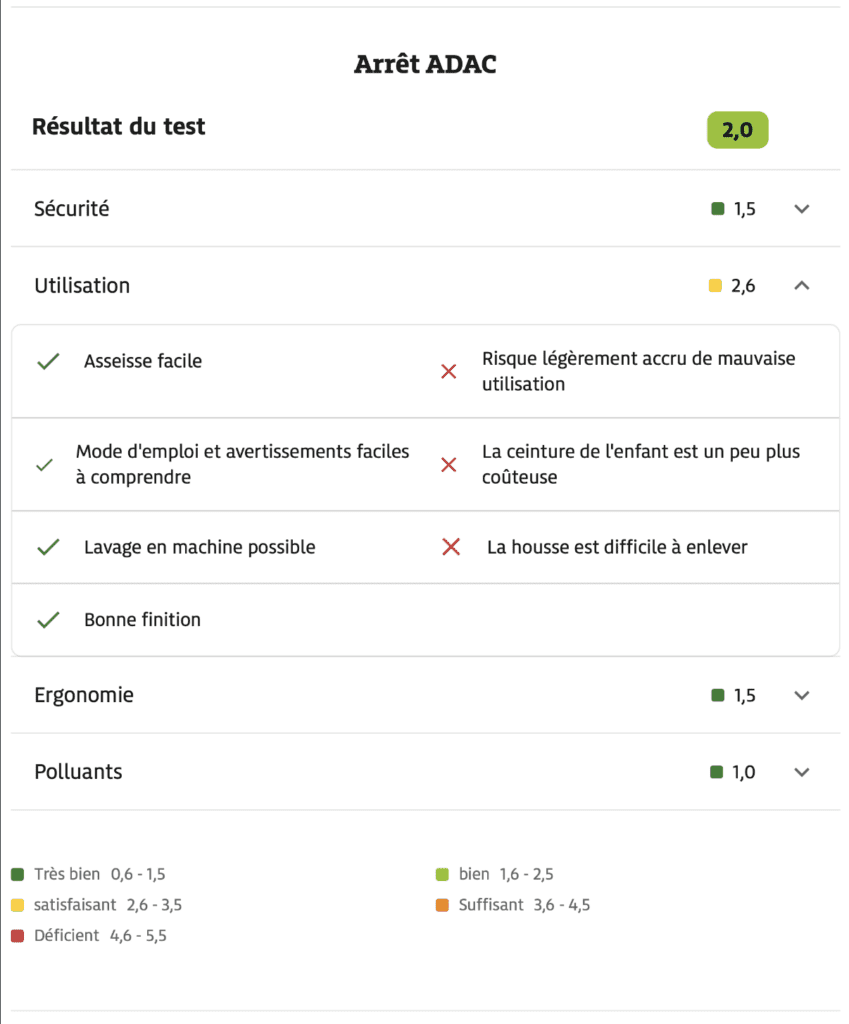Click red cross beside La housse est difficile
The image size is (849, 1024).
coord(451,547)
